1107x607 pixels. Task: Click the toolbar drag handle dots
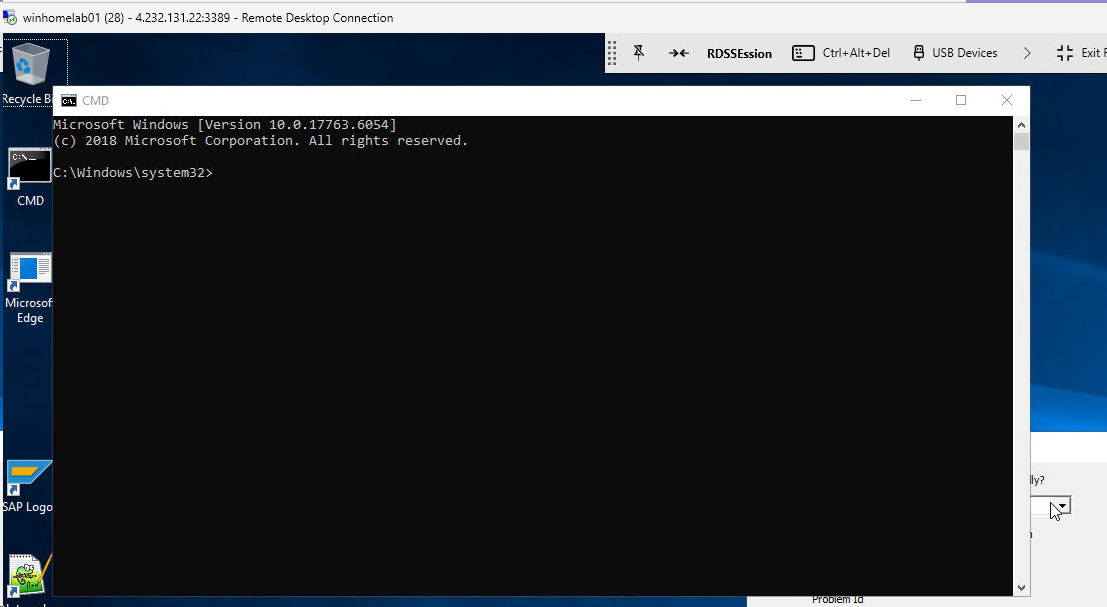tap(612, 53)
